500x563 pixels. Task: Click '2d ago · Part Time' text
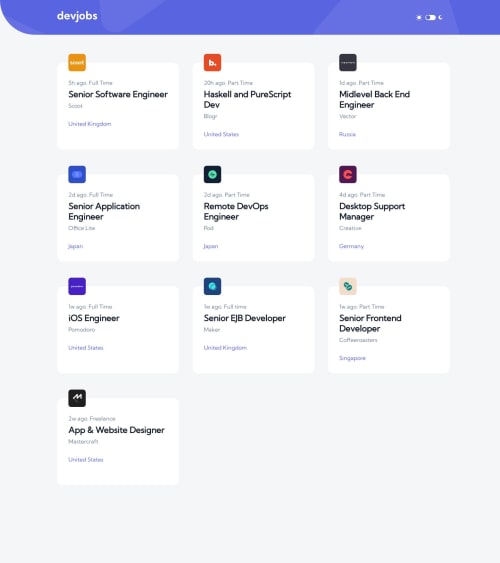point(227,195)
